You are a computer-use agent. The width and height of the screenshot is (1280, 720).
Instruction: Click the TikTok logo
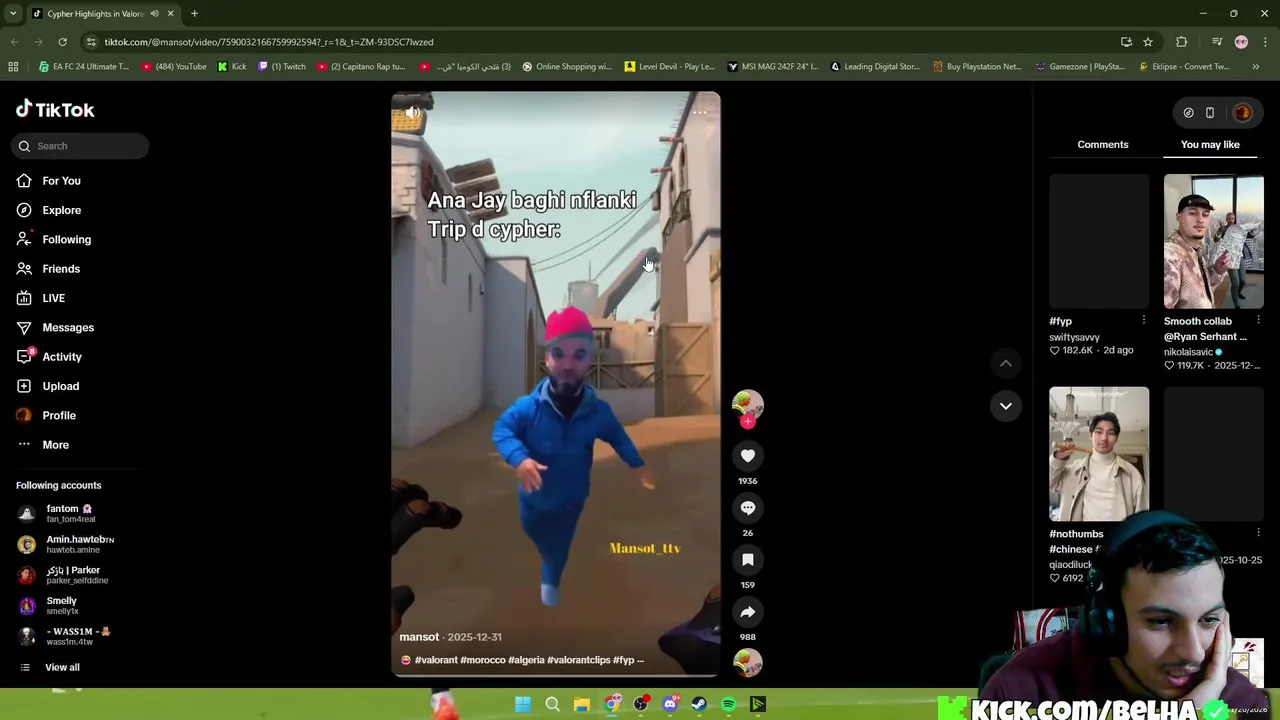[x=55, y=110]
